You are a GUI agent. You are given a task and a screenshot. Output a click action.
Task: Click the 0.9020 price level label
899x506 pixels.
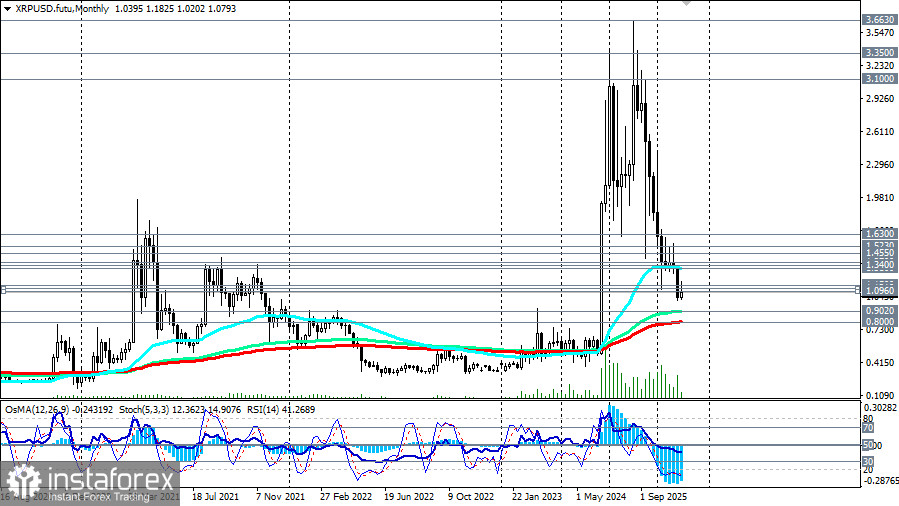coord(880,310)
